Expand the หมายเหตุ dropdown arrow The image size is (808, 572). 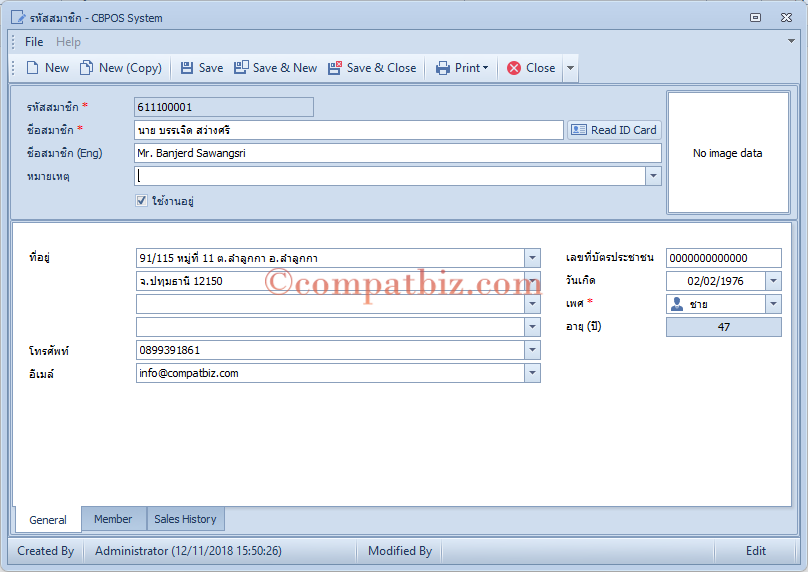tap(653, 176)
